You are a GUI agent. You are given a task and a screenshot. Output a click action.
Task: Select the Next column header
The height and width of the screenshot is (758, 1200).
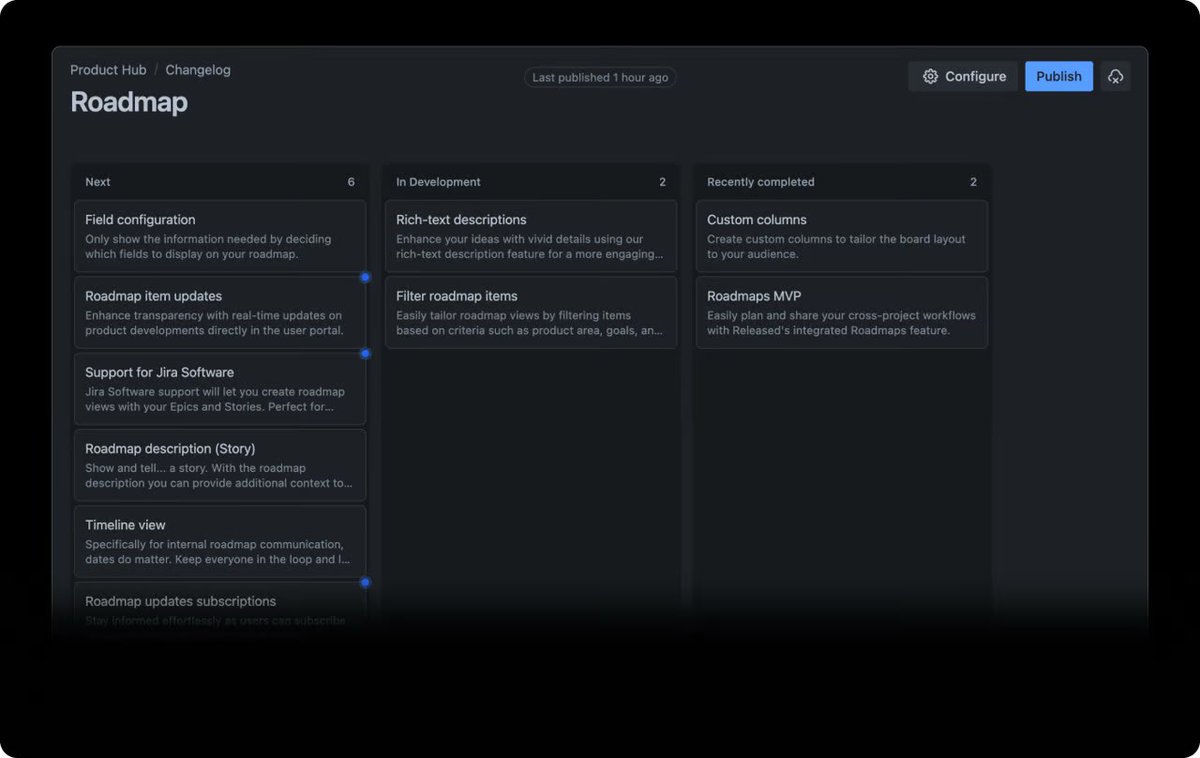(x=97, y=182)
